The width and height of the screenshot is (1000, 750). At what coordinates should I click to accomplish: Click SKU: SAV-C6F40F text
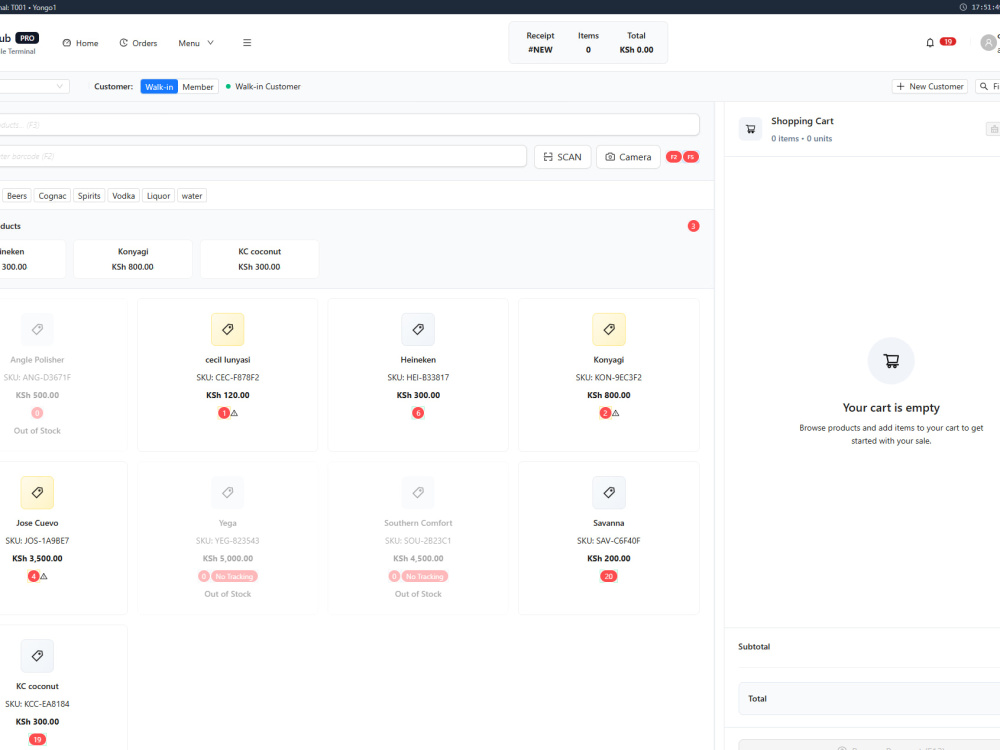tap(609, 541)
